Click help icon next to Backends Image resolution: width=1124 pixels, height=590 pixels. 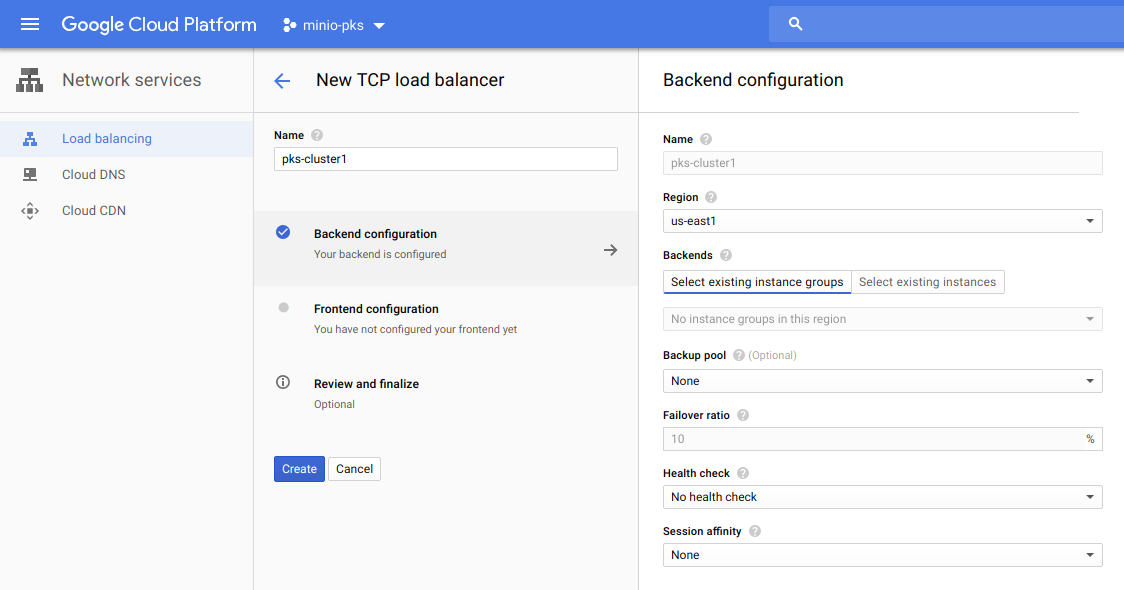point(726,256)
